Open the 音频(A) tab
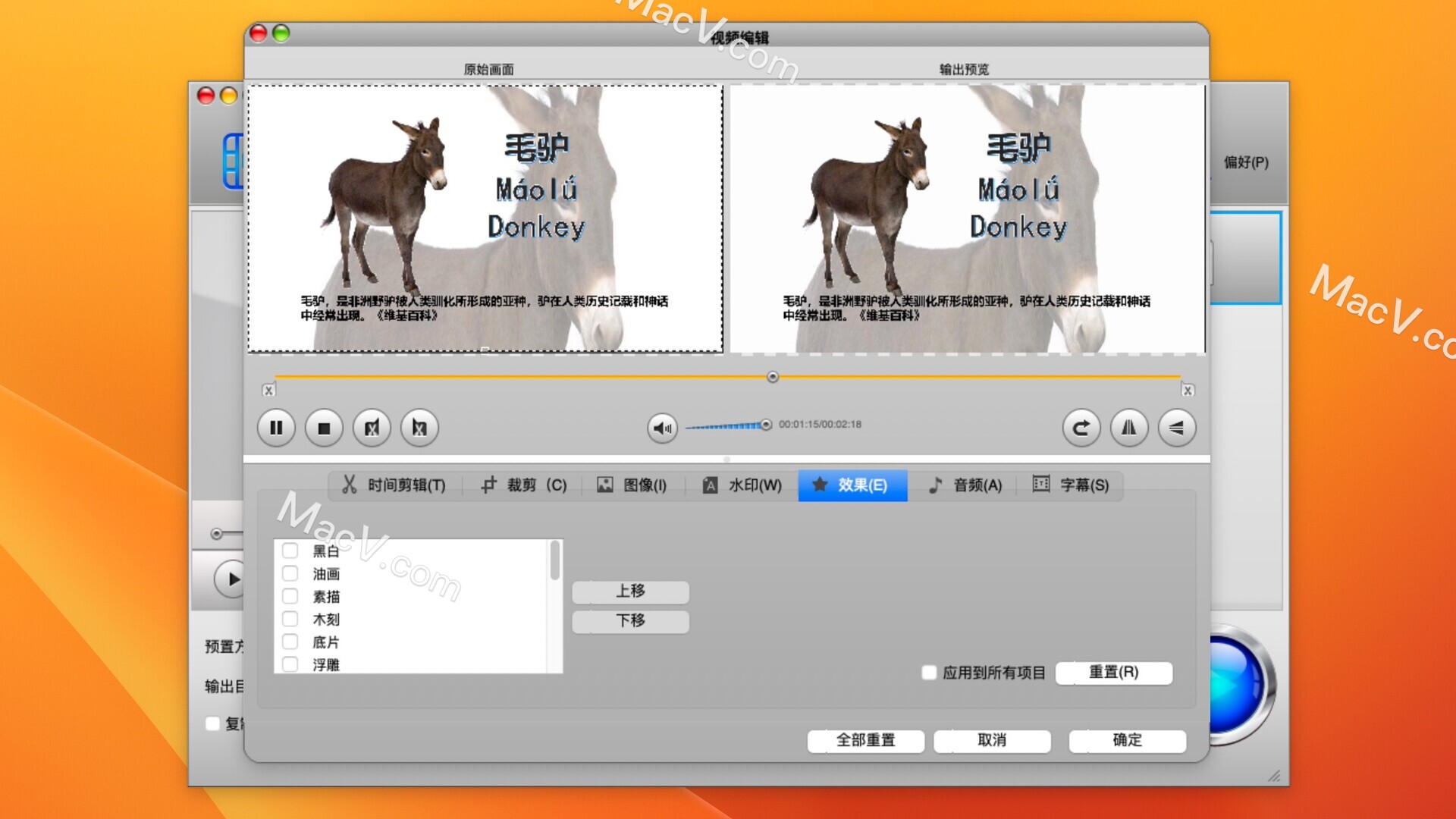Screen dimensions: 1456x819 (965, 485)
